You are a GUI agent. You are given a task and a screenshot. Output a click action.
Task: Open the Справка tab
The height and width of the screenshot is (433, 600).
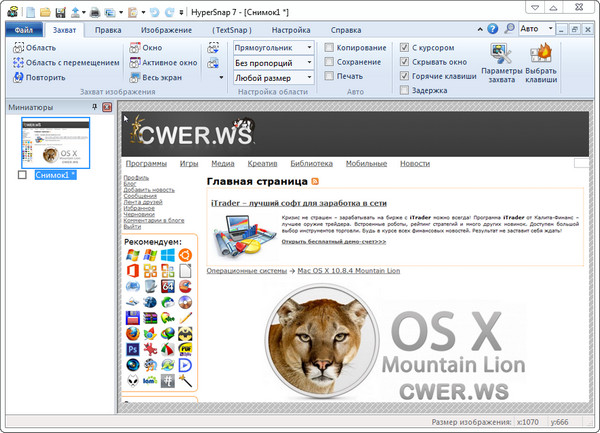(346, 30)
